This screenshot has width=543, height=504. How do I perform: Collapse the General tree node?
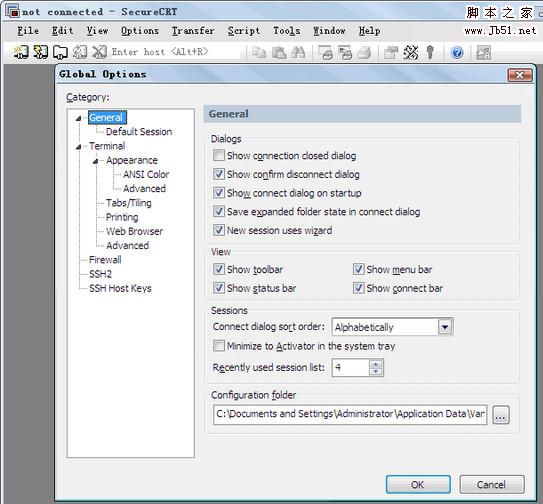[79, 118]
